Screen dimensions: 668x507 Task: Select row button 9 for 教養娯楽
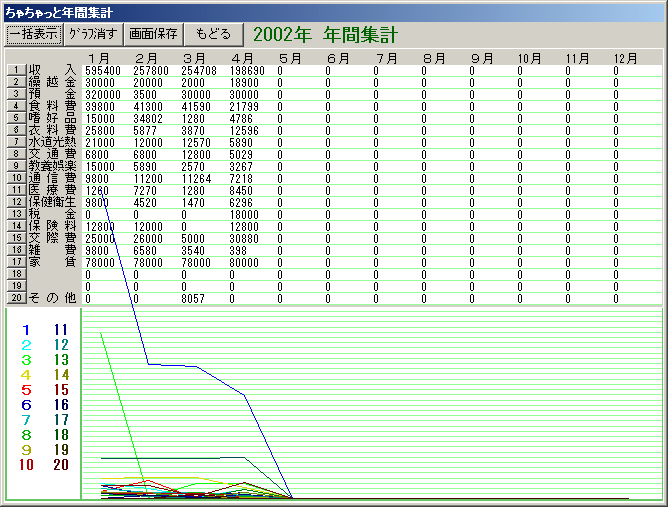tap(16, 166)
